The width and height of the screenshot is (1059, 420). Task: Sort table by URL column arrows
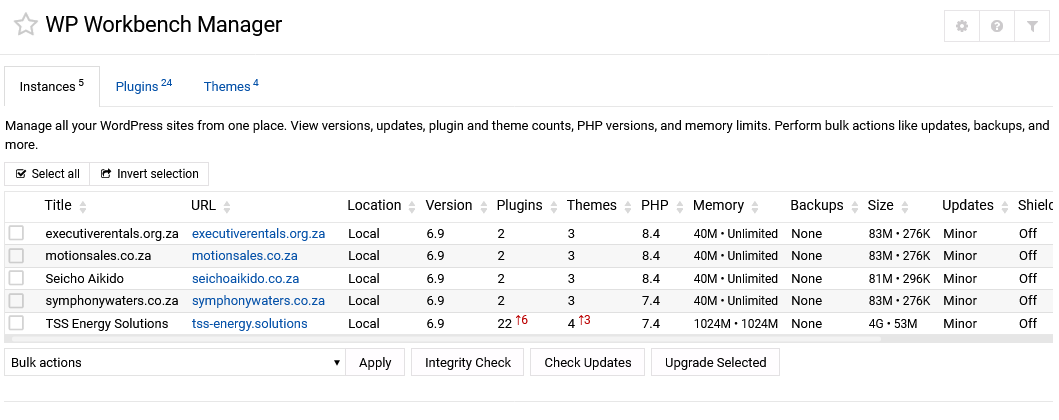click(227, 206)
